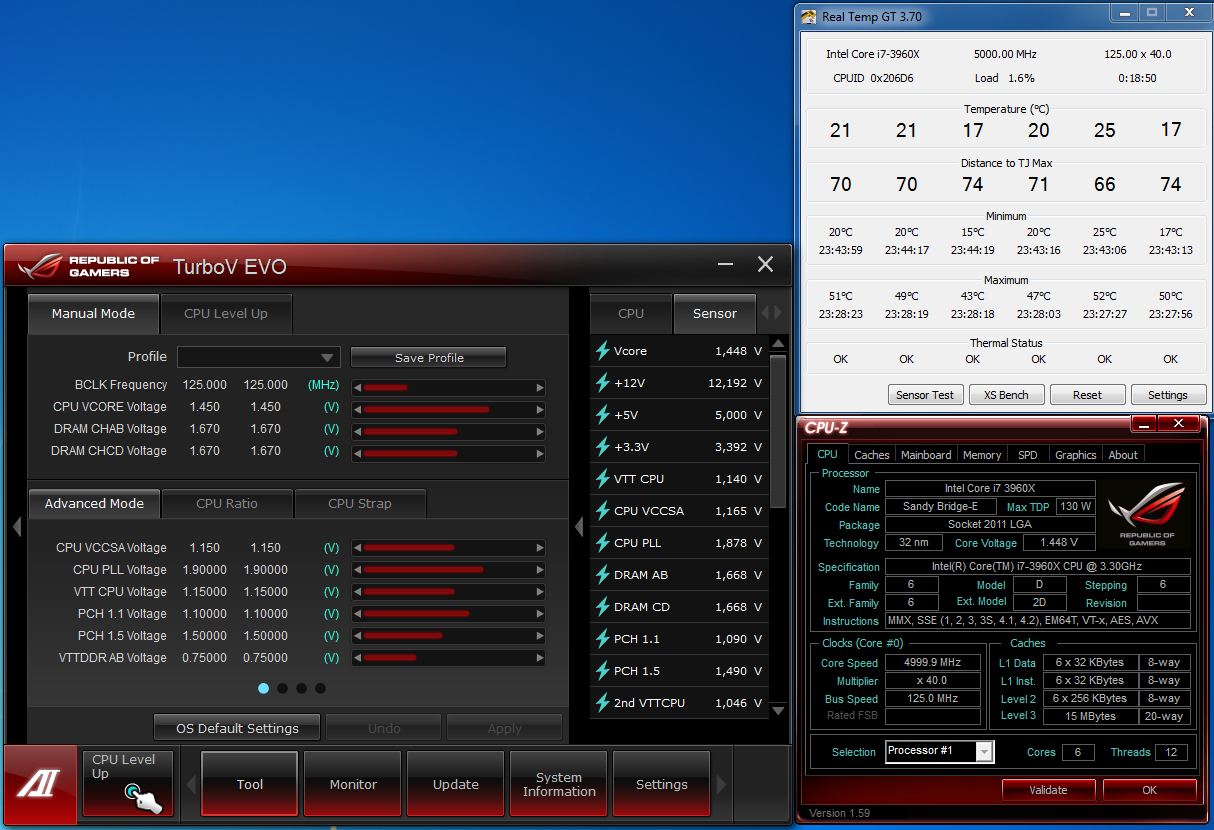This screenshot has width=1214, height=830.
Task: Open the SPD tab in CPU-Z
Action: pos(1028,455)
